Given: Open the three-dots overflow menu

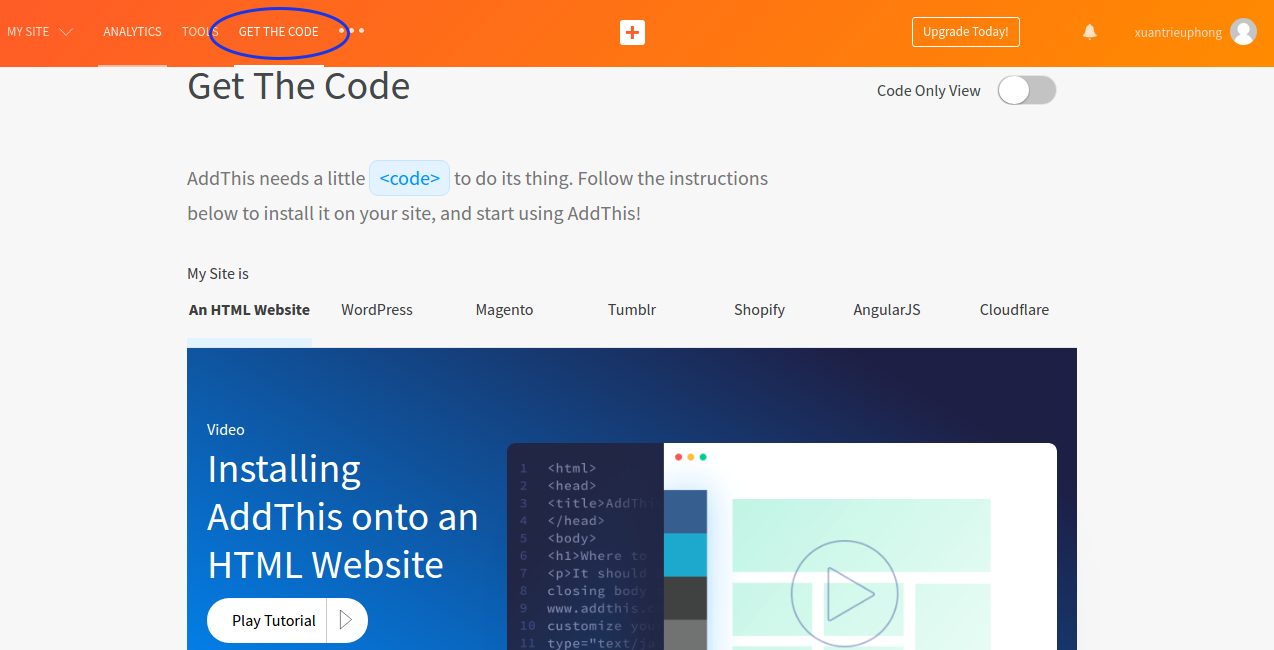Looking at the screenshot, I should [352, 31].
